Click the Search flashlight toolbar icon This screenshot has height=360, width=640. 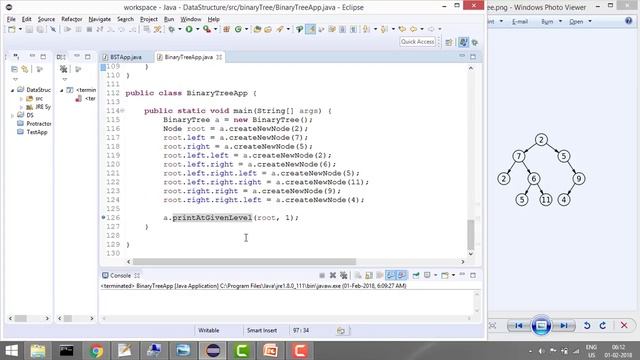[280, 29]
